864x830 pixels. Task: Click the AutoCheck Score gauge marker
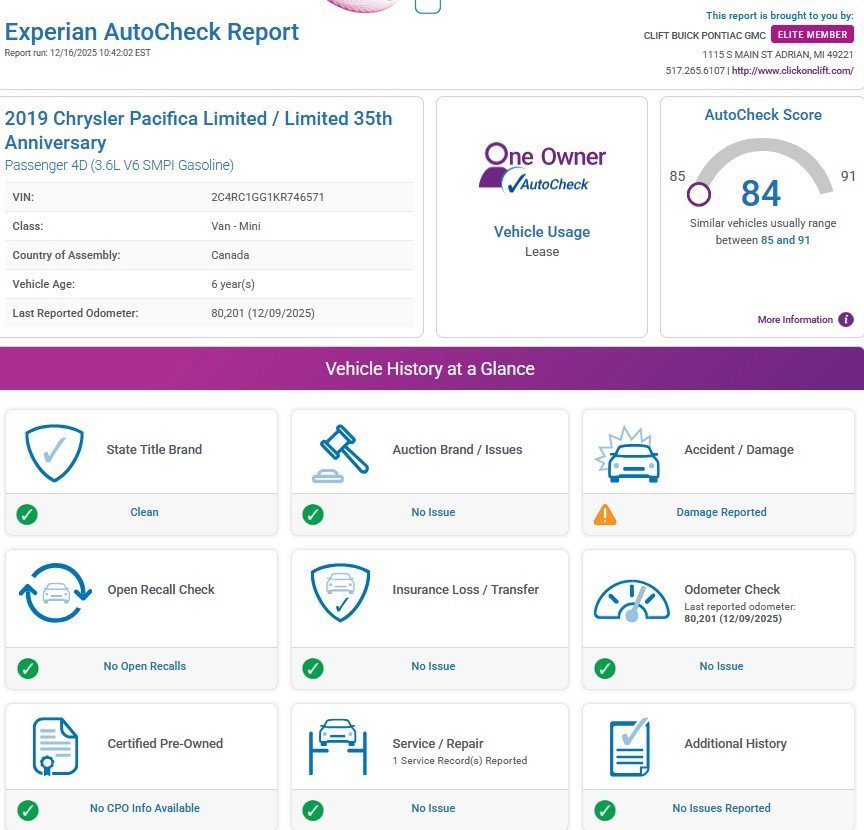coord(700,194)
